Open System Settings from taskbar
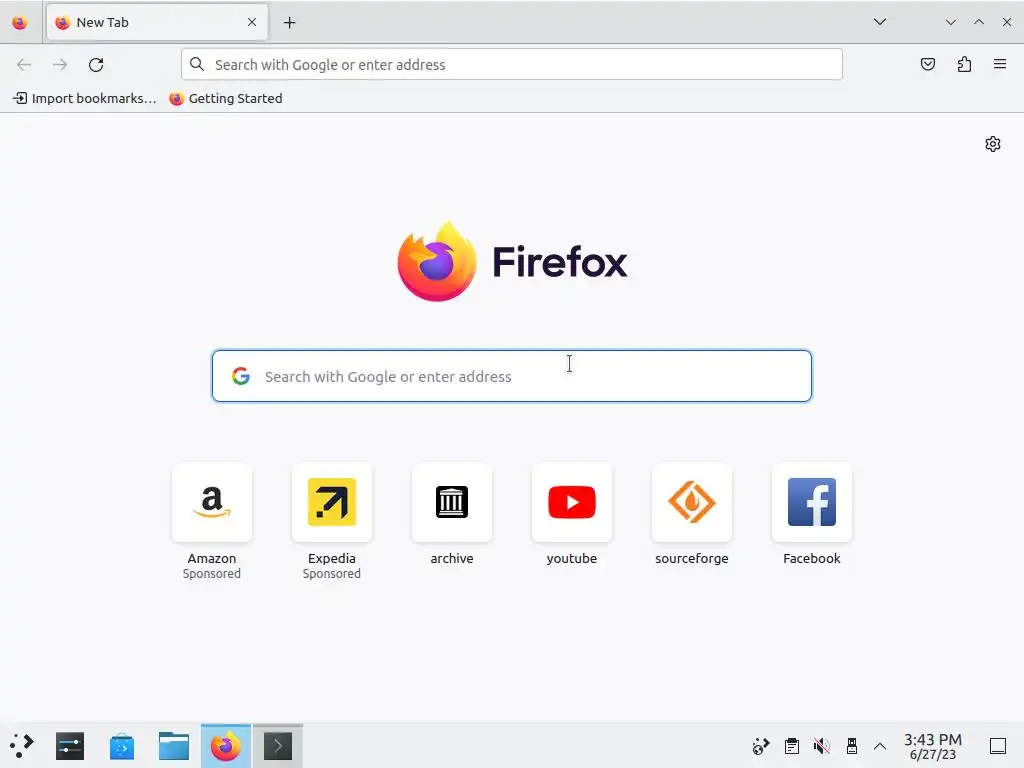Screen dimensions: 1024x768 70,746
